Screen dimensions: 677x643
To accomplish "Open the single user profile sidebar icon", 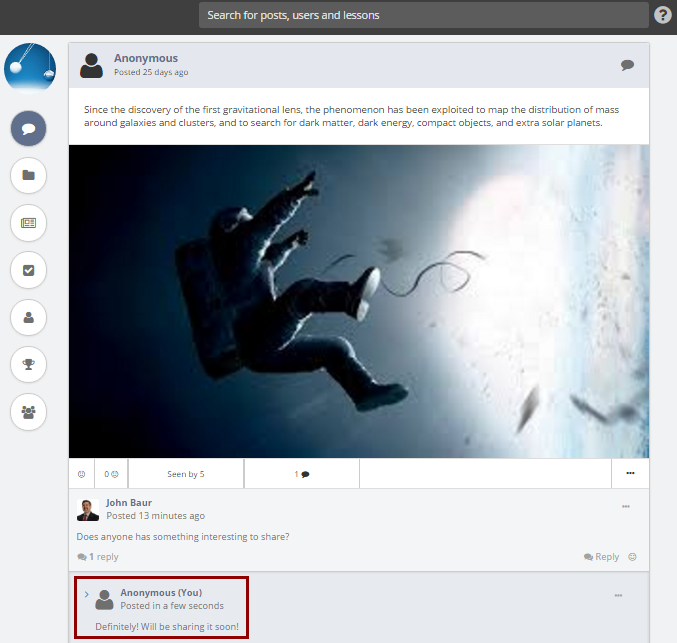I will coord(28,317).
